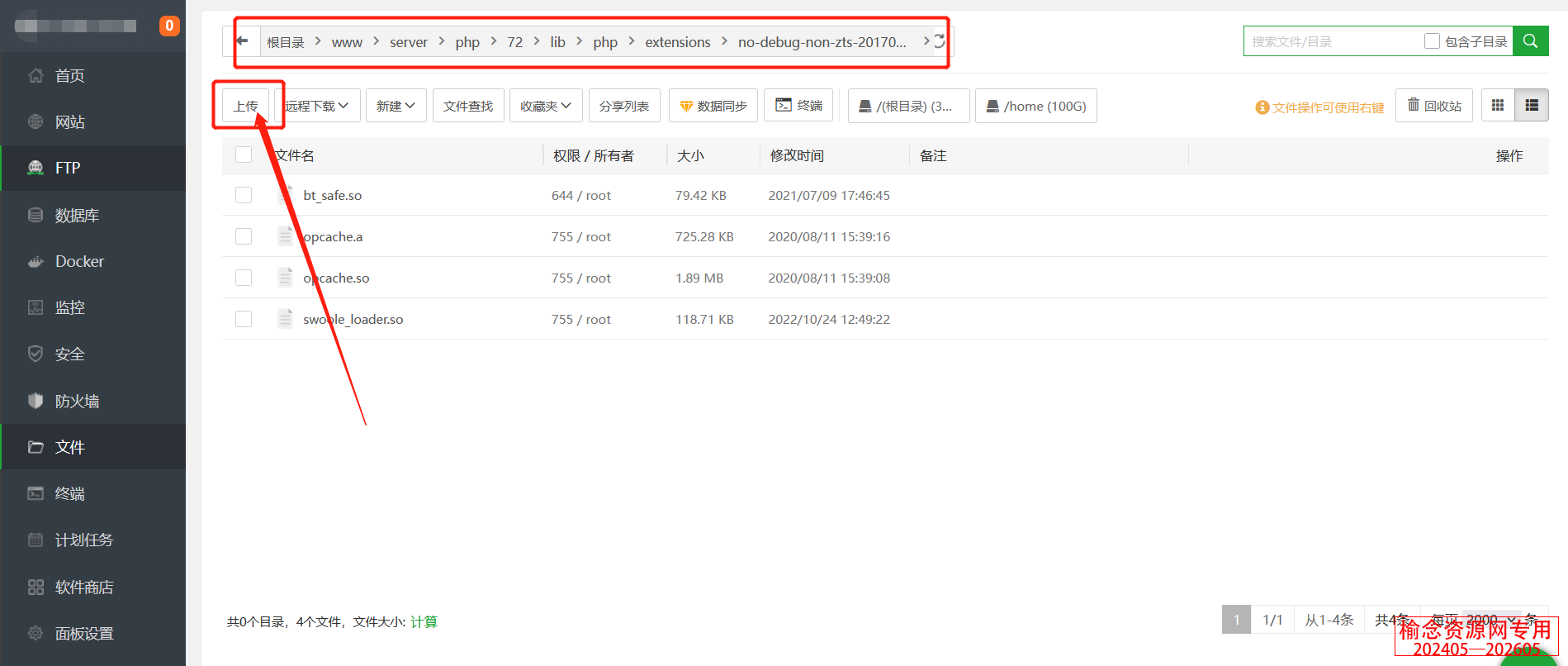Go back with the path bar arrow
Viewport: 1568px width, 666px height.
click(242, 40)
